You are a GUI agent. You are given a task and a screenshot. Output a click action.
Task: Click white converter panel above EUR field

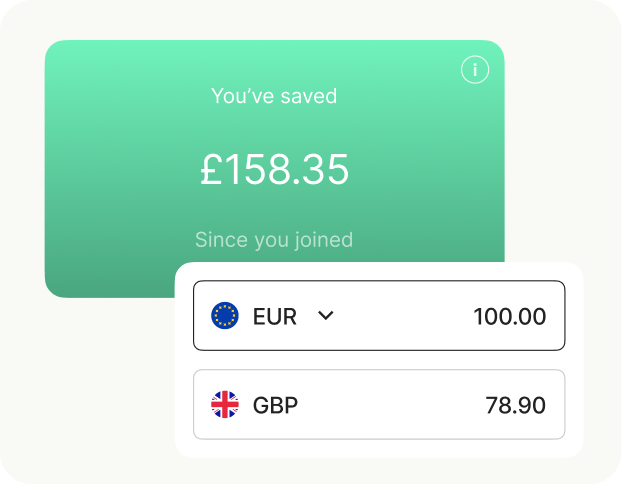click(x=378, y=271)
